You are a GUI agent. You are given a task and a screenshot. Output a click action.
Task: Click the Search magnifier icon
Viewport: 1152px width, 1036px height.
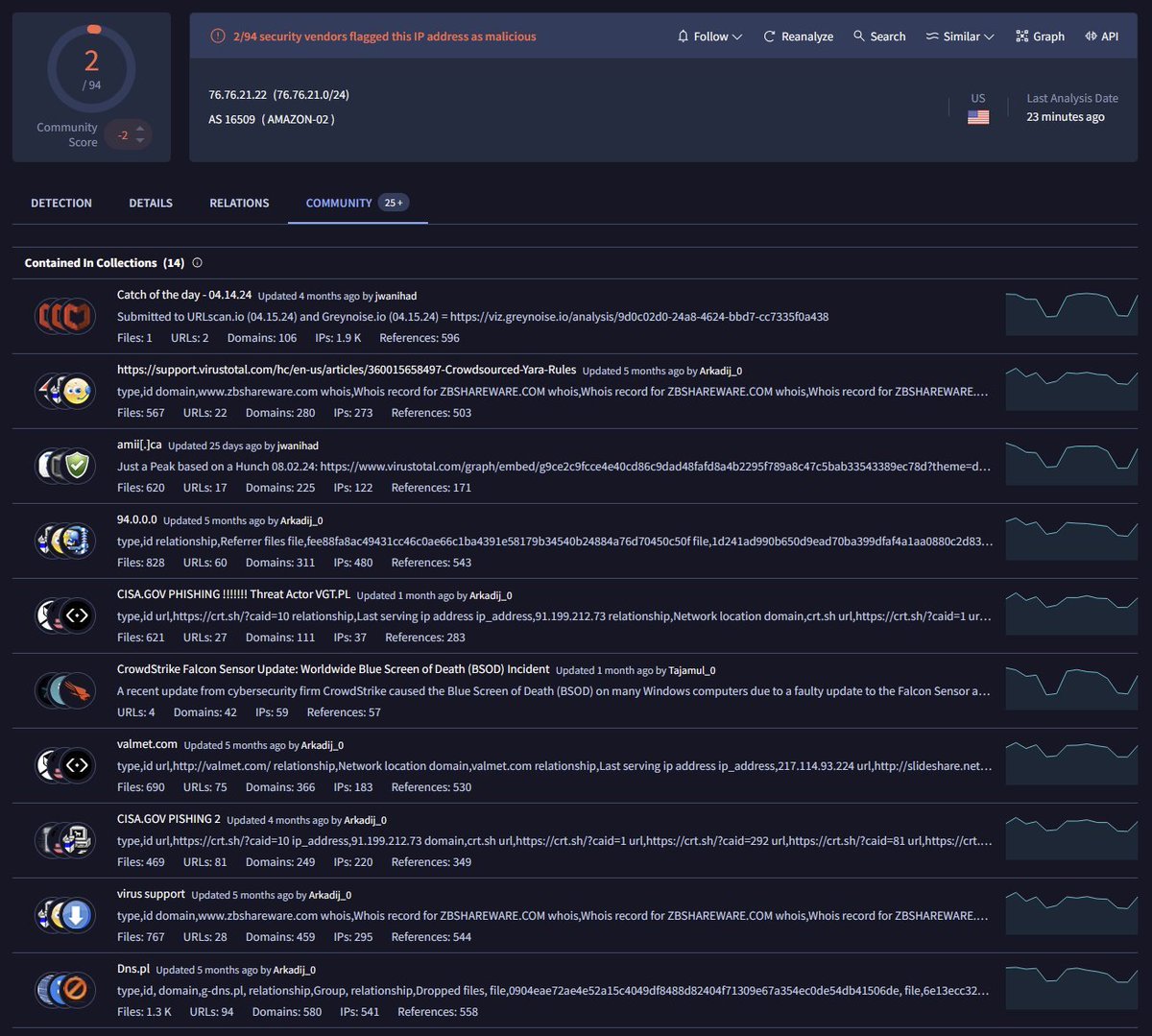[x=859, y=36]
